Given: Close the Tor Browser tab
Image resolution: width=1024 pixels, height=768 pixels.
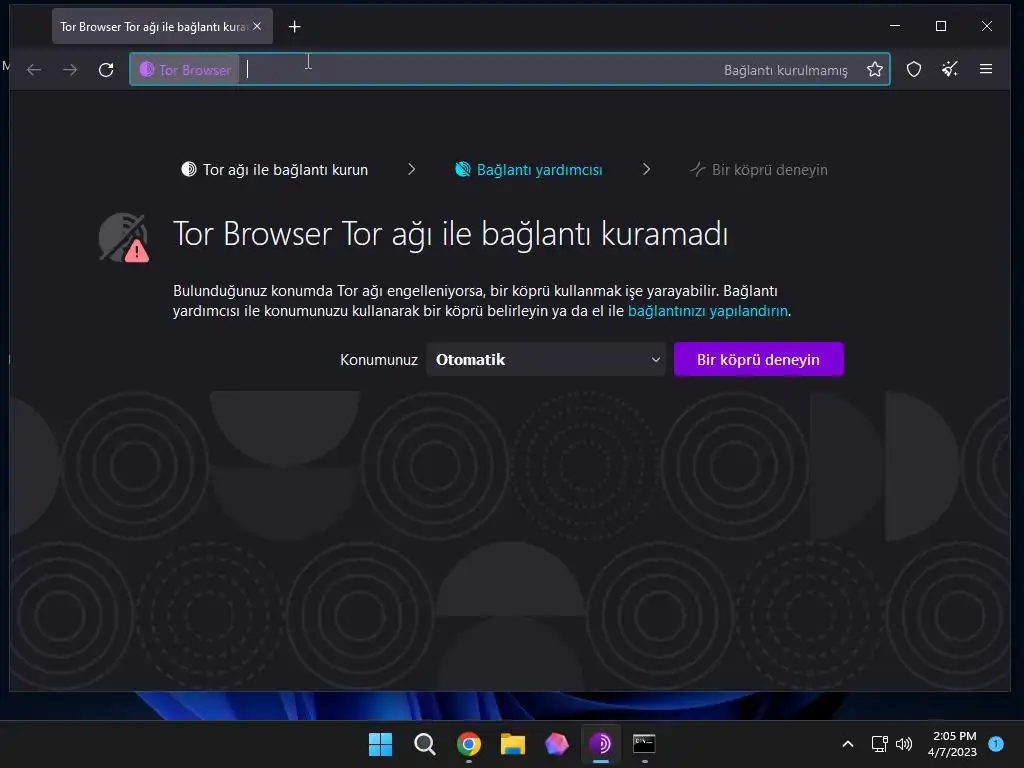Looking at the screenshot, I should (x=257, y=26).
